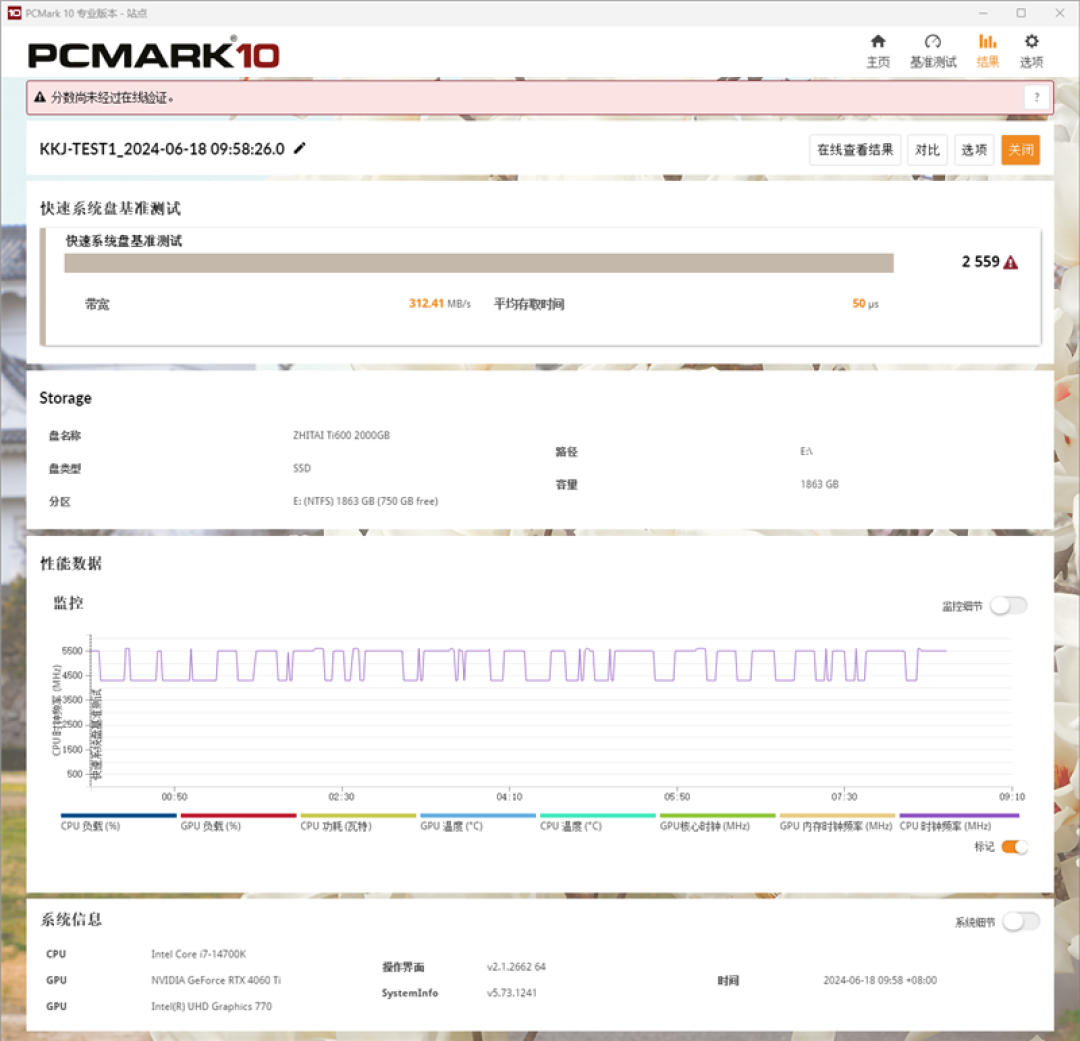
Task: Click the score value 2 559
Action: coord(980,262)
